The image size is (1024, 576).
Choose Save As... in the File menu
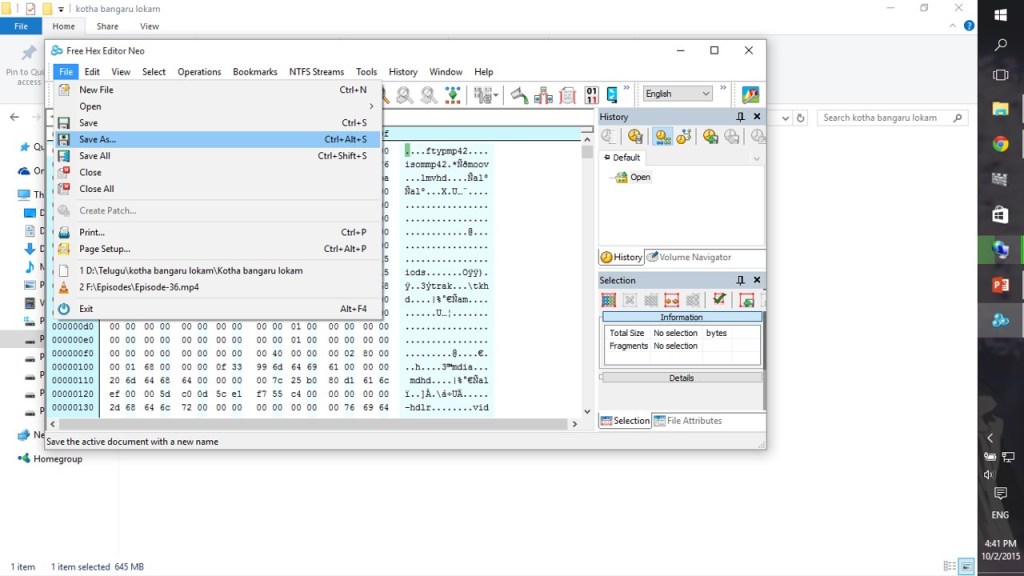coord(218,139)
